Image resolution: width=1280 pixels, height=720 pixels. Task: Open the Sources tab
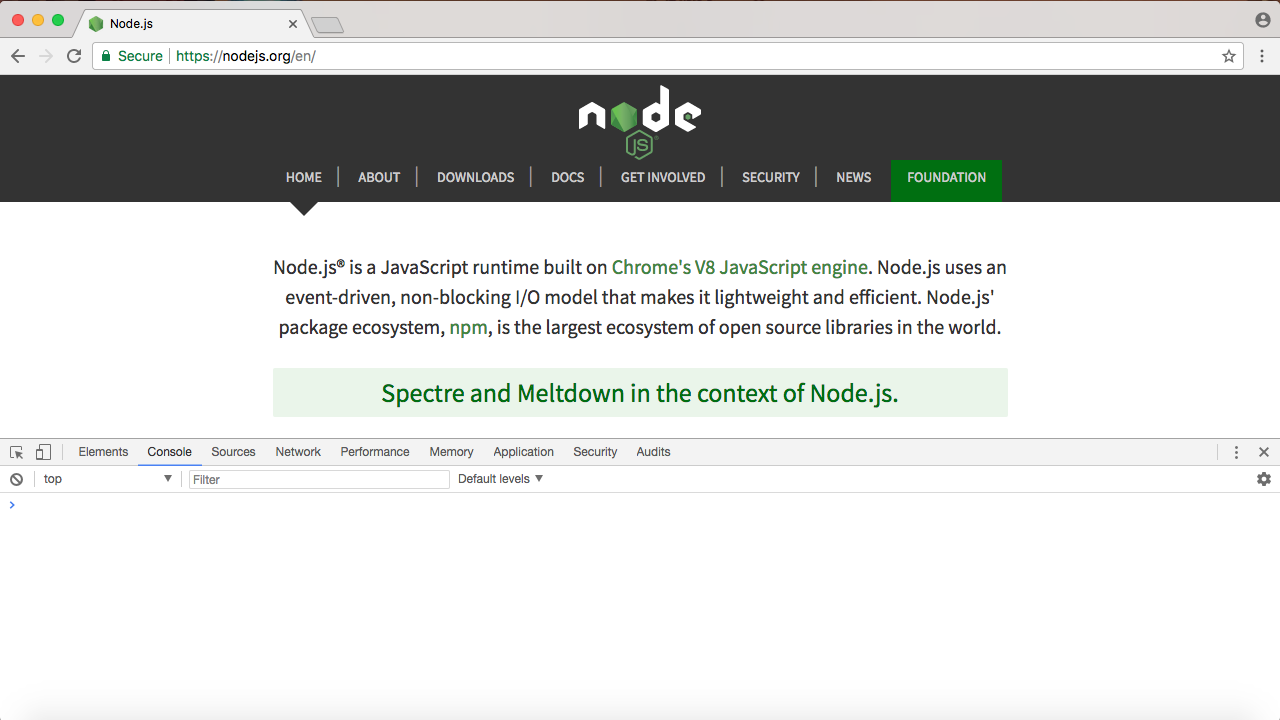233,452
